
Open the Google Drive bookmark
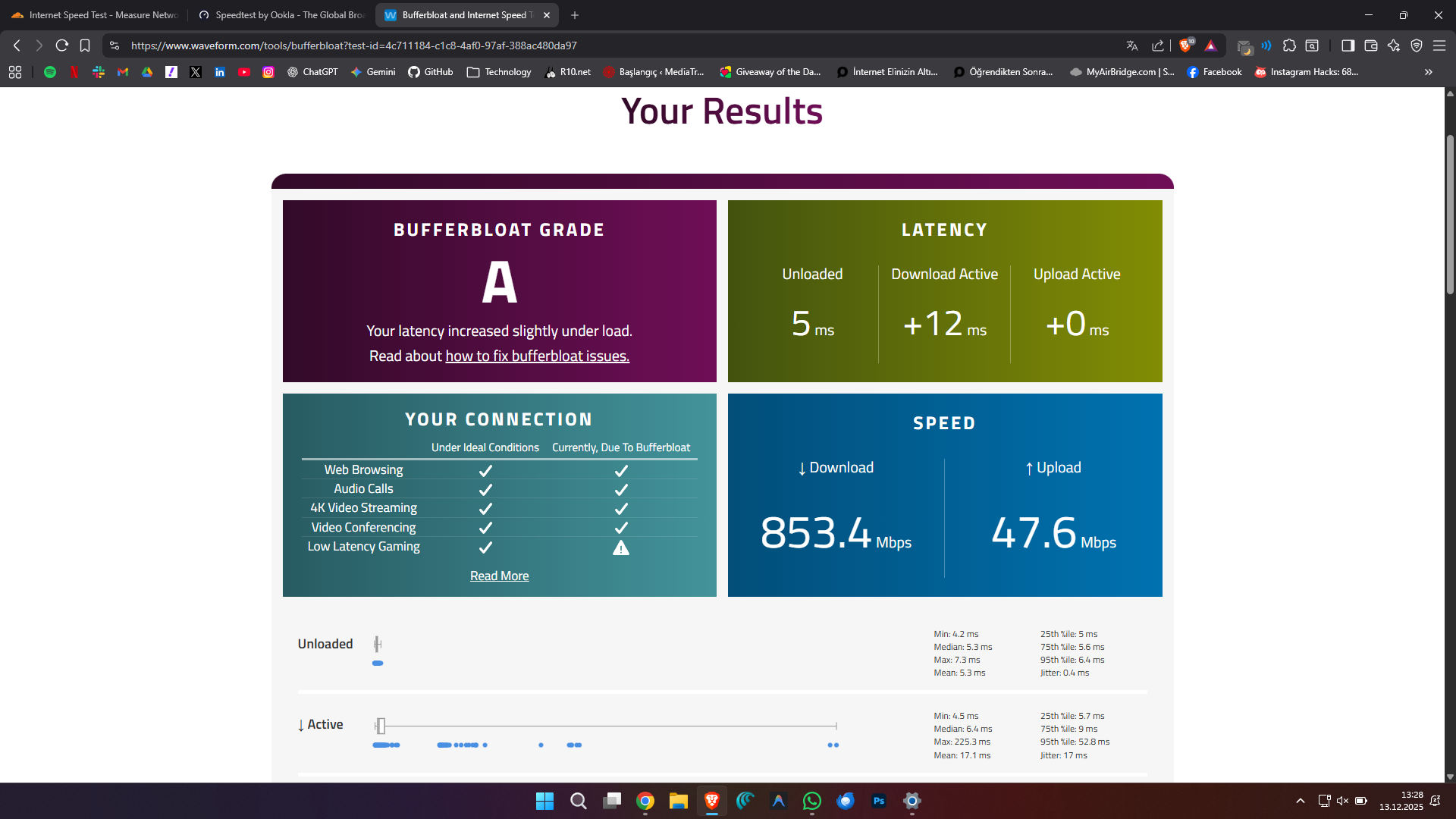[147, 72]
